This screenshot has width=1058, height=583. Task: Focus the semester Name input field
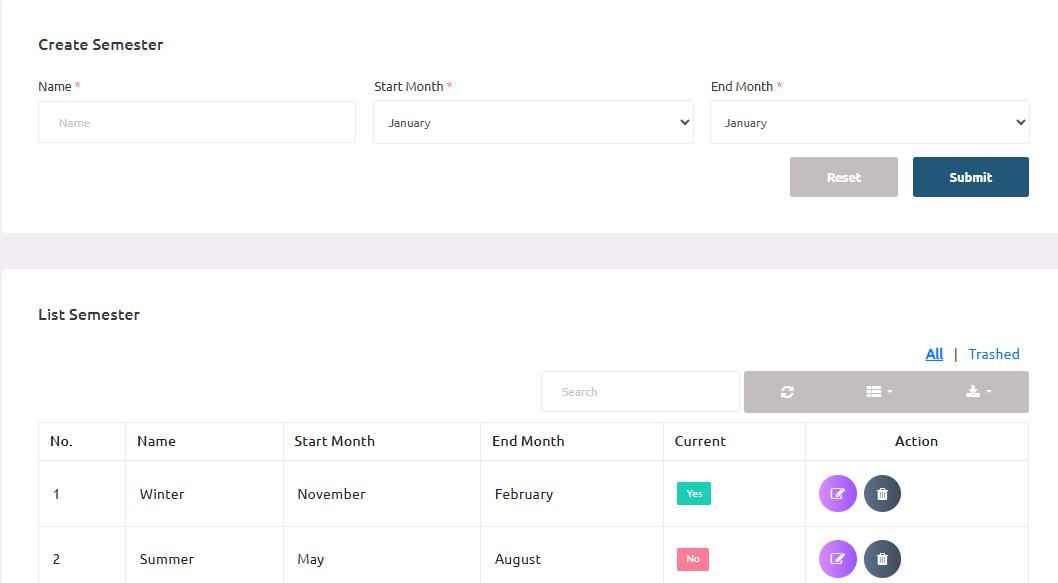pos(197,123)
